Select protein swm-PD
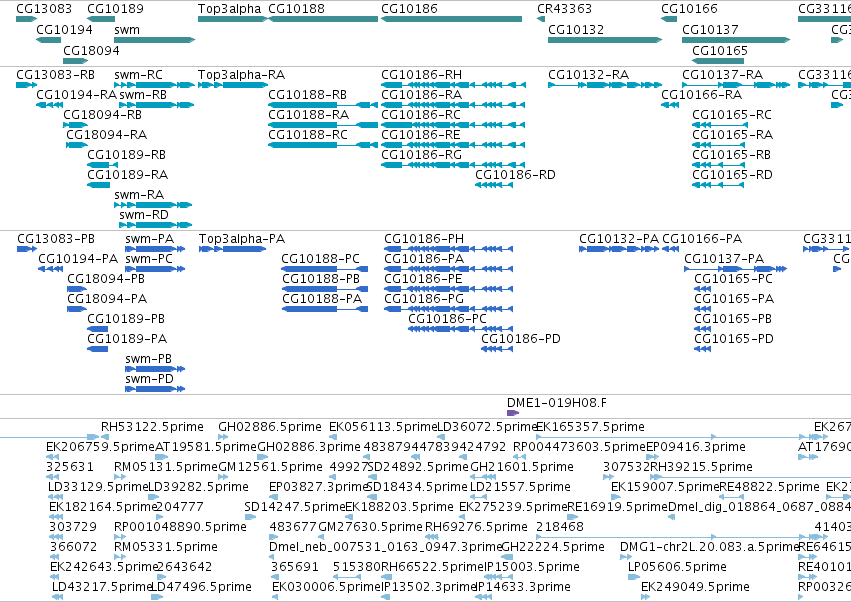851x602 pixels. click(149, 378)
